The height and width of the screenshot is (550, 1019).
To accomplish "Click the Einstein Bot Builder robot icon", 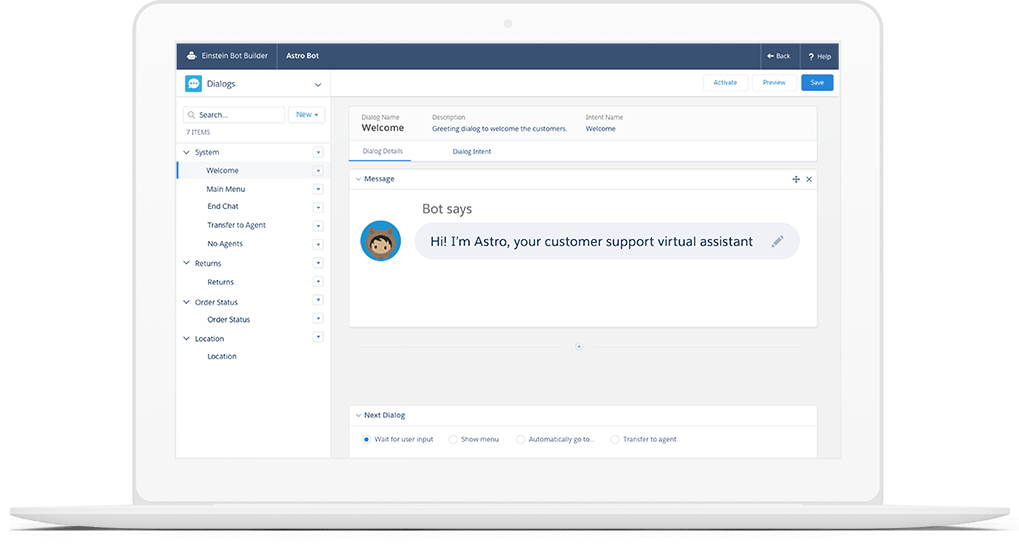I will tap(191, 56).
